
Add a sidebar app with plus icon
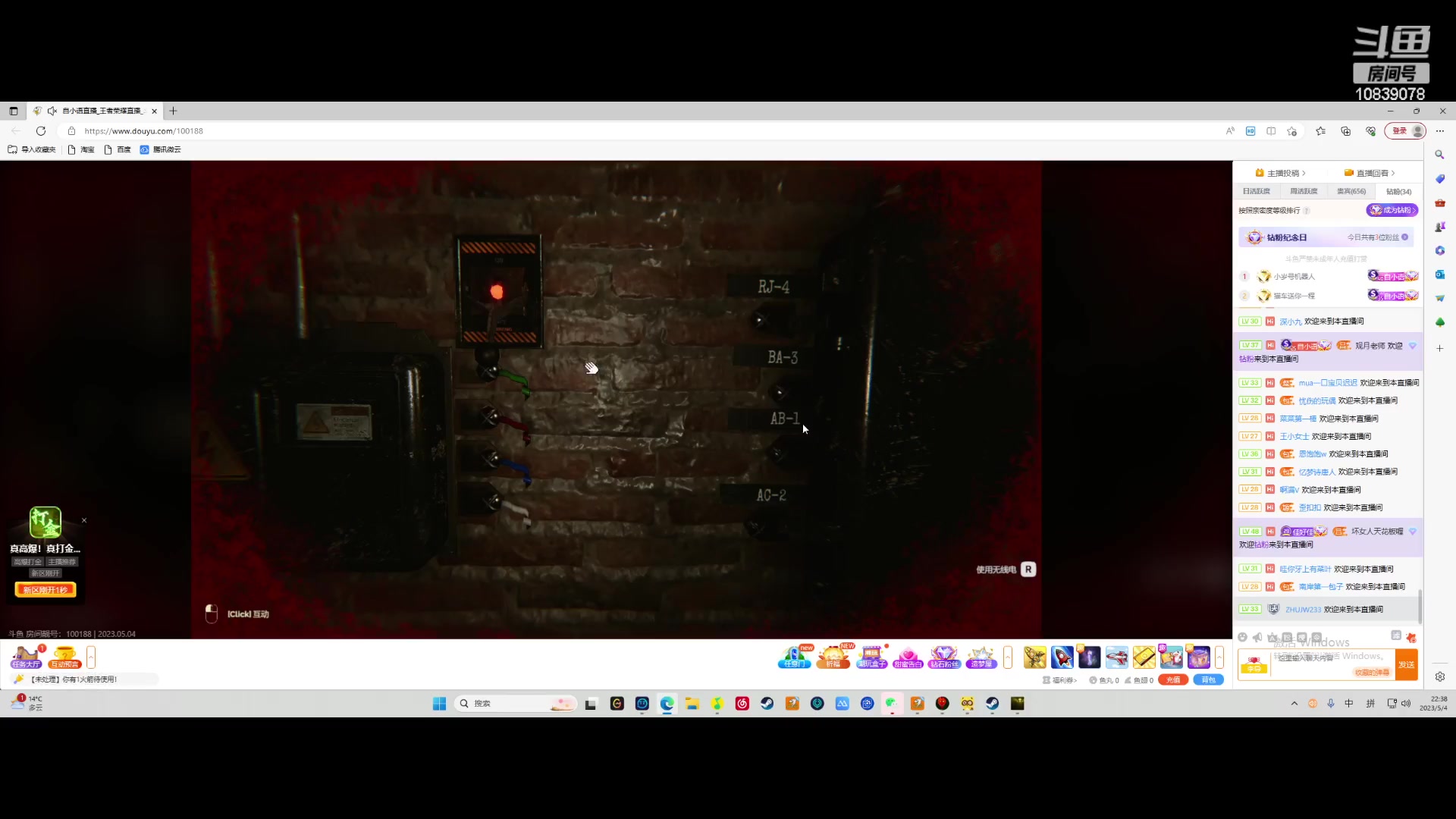[x=1439, y=348]
